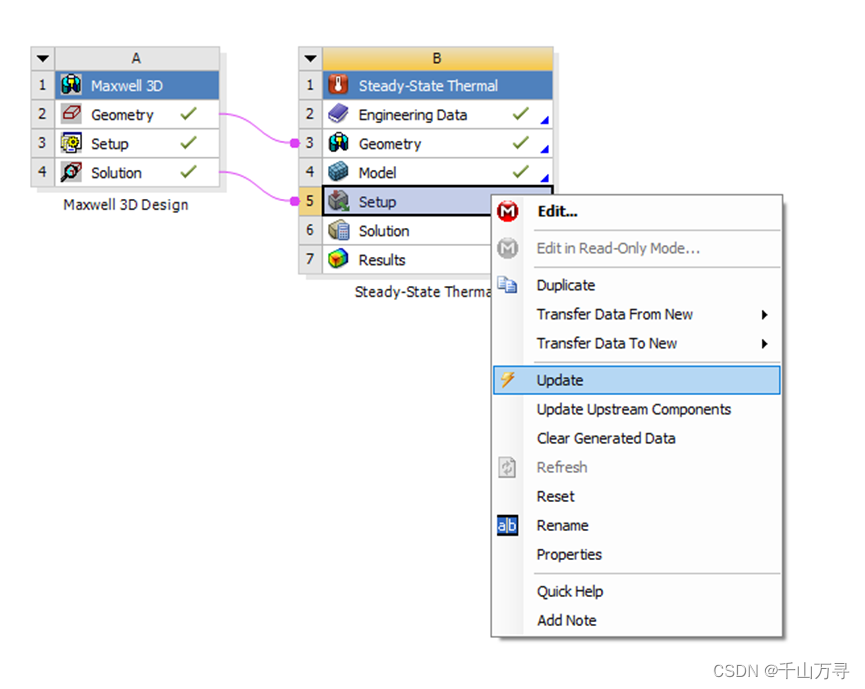This screenshot has width=865, height=689.
Task: Click the Model mesh cube icon
Action: click(x=338, y=172)
